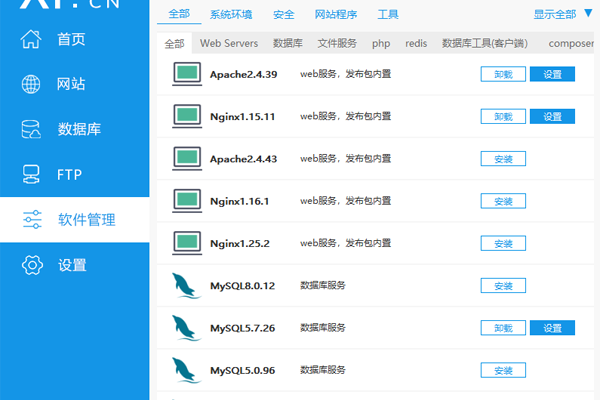600x400 pixels.
Task: Click the Nginx1.25.2 monitor icon
Action: tap(186, 243)
